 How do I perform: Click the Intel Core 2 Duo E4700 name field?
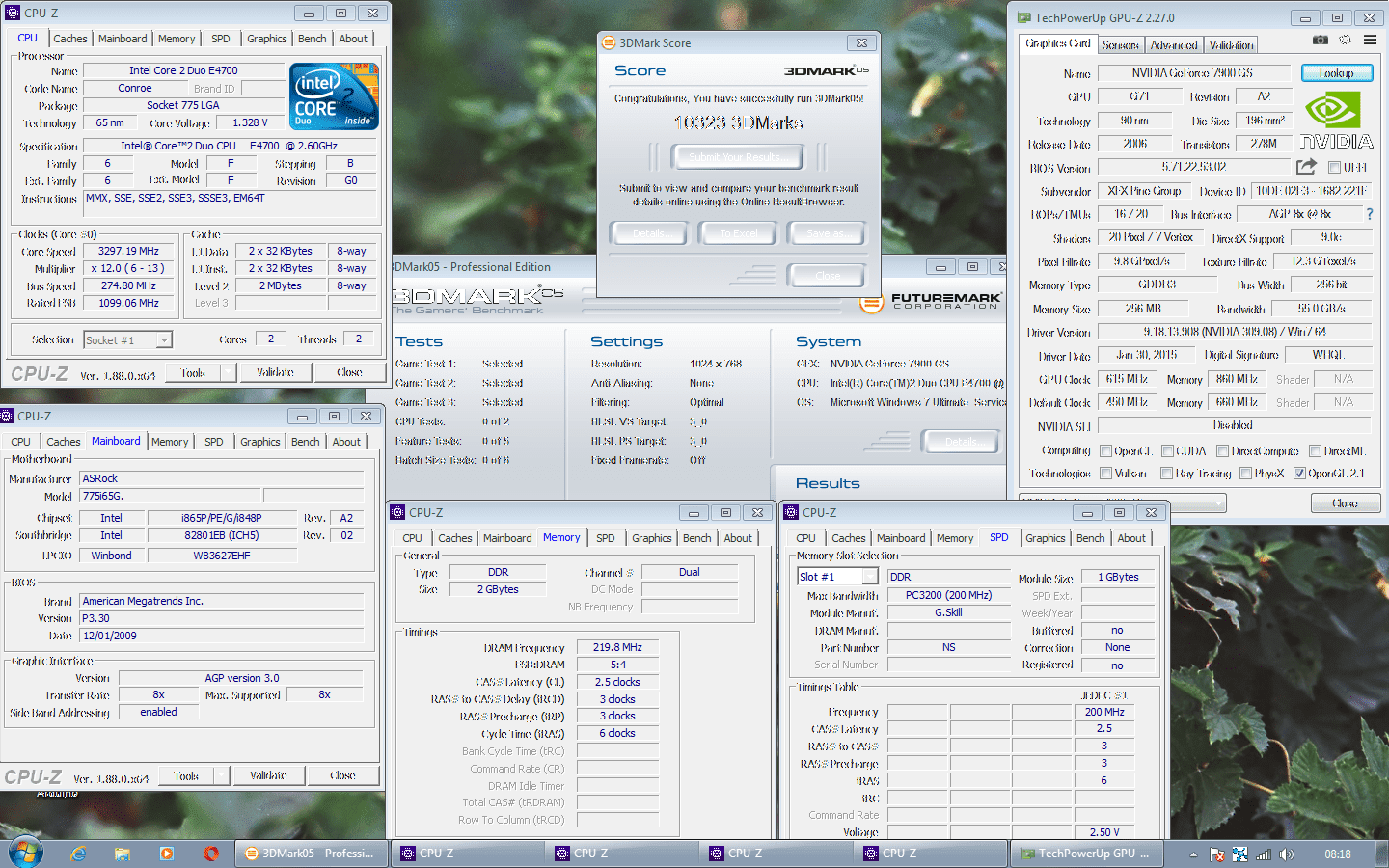[183, 70]
